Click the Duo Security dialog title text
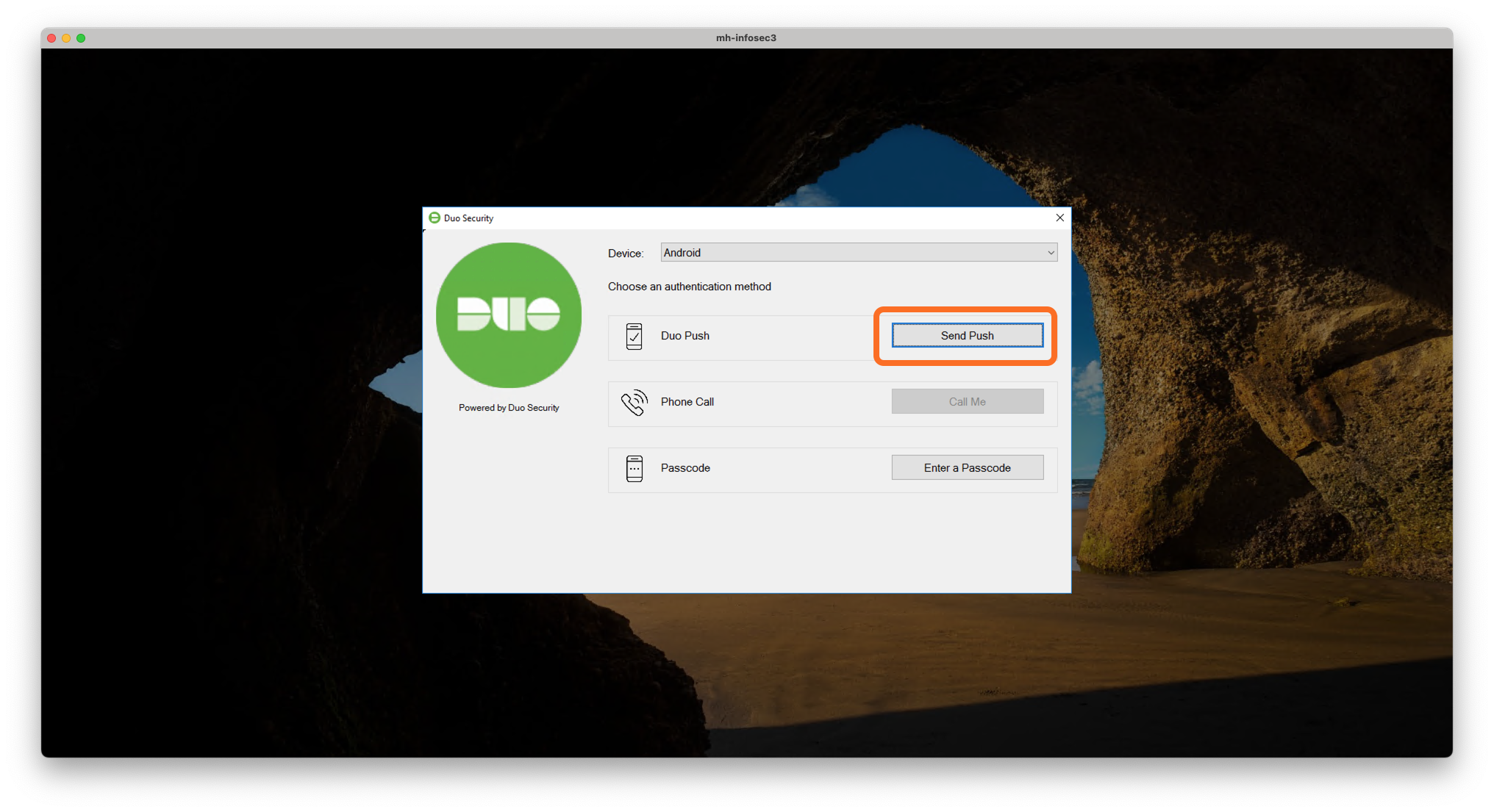This screenshot has height=812, width=1494. [468, 218]
